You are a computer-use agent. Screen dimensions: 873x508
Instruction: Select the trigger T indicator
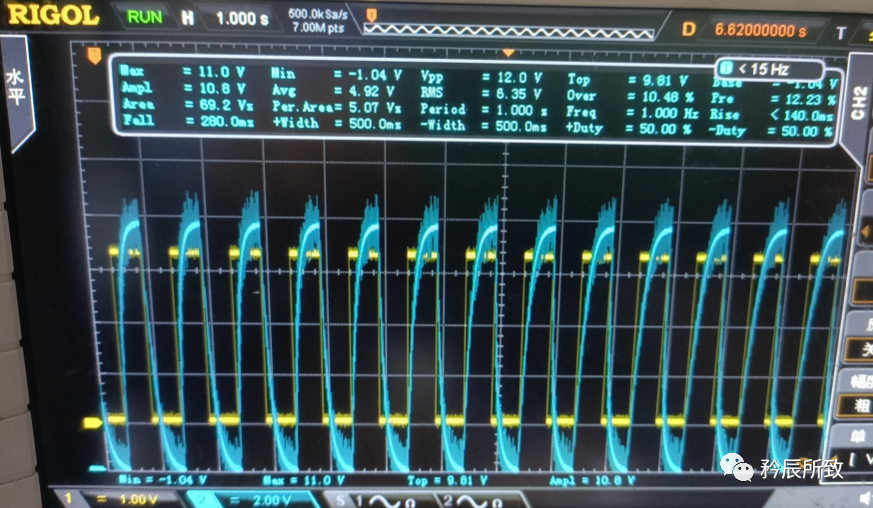click(841, 33)
